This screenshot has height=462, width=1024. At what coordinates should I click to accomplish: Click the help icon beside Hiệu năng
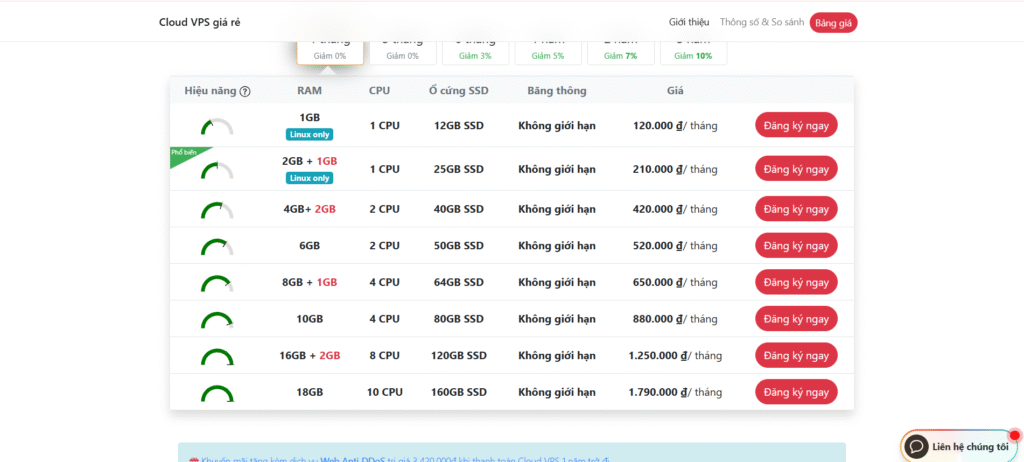pyautogui.click(x=245, y=91)
